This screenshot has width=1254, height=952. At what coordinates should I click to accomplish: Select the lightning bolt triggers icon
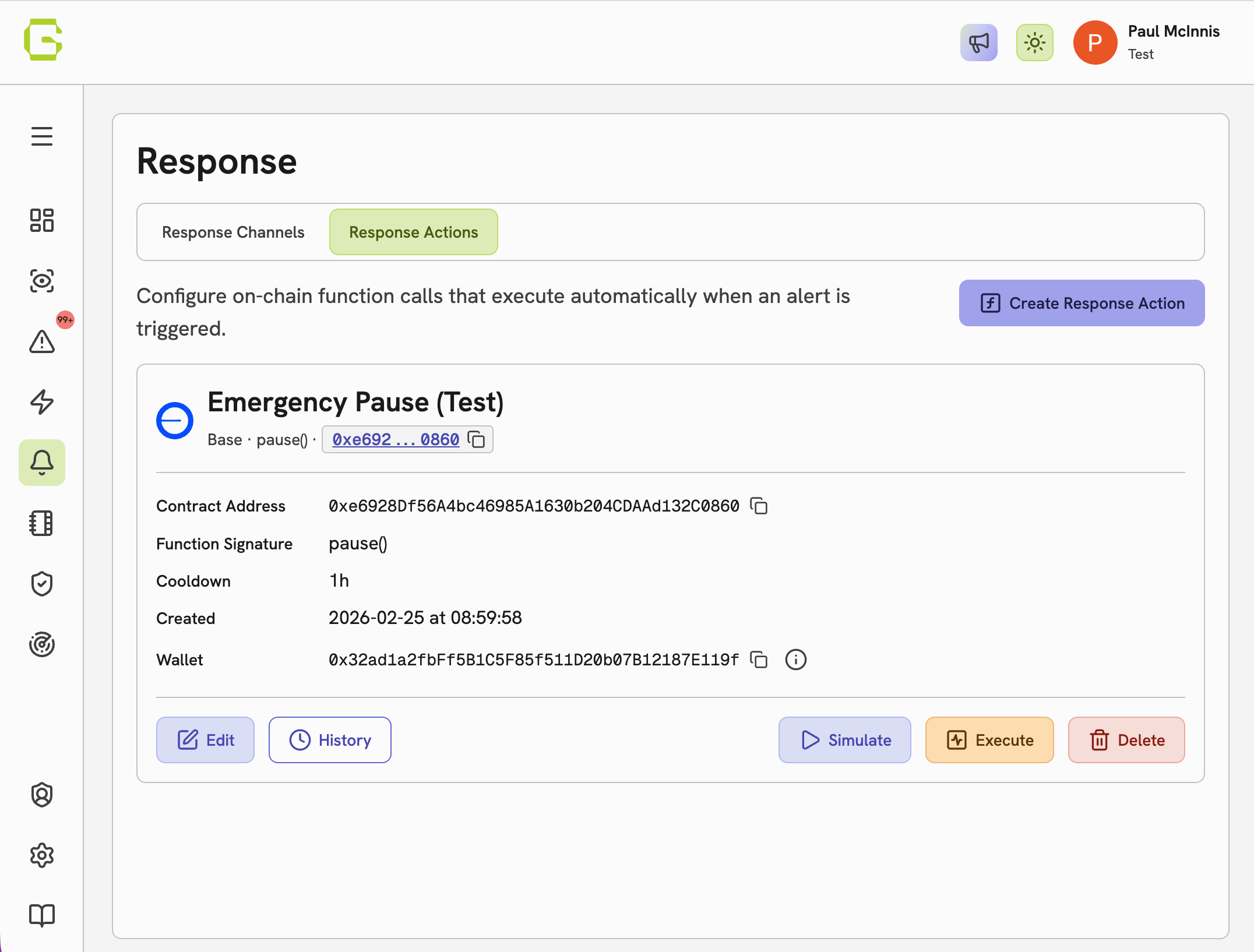click(x=41, y=403)
